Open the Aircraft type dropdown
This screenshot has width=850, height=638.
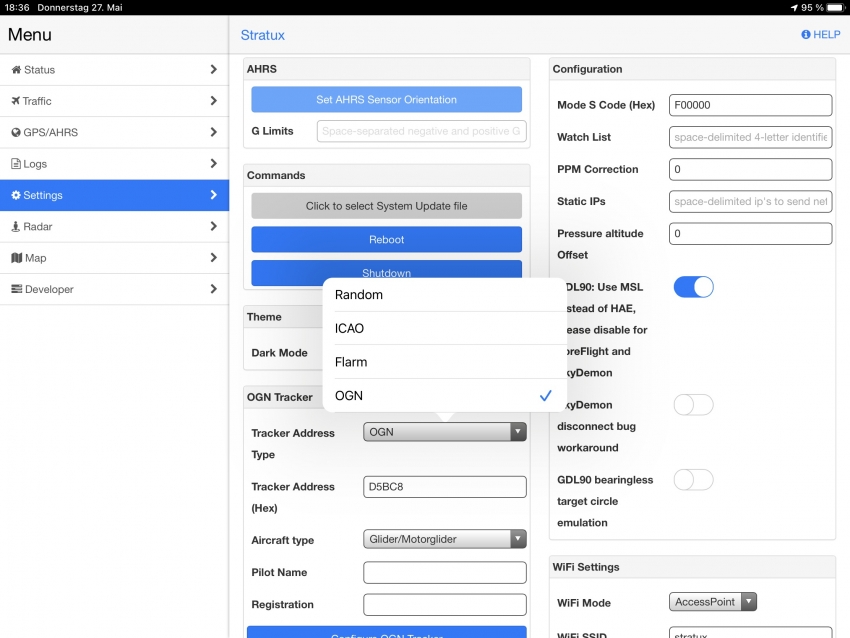(445, 539)
